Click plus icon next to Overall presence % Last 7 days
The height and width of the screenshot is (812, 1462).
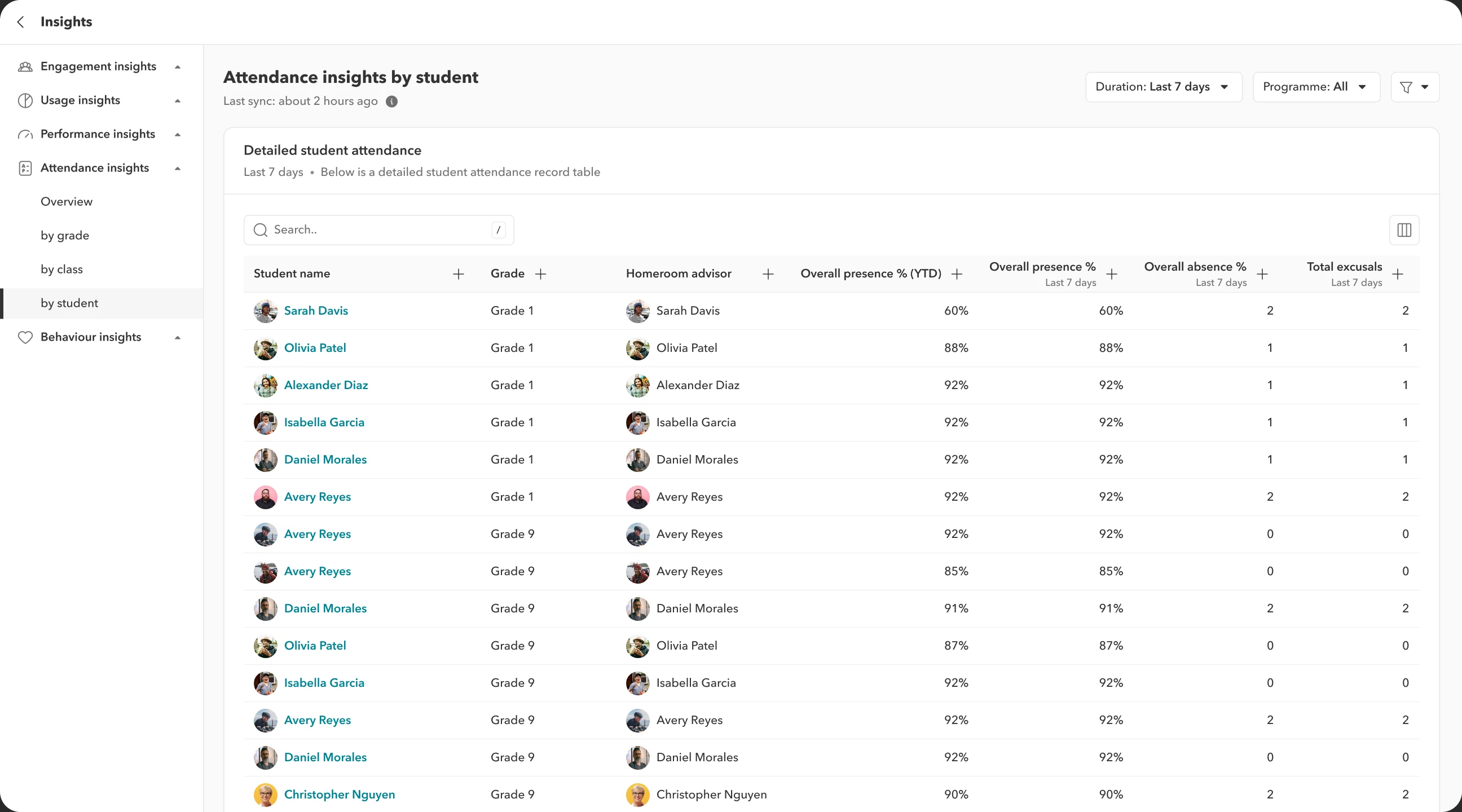[x=1112, y=274]
